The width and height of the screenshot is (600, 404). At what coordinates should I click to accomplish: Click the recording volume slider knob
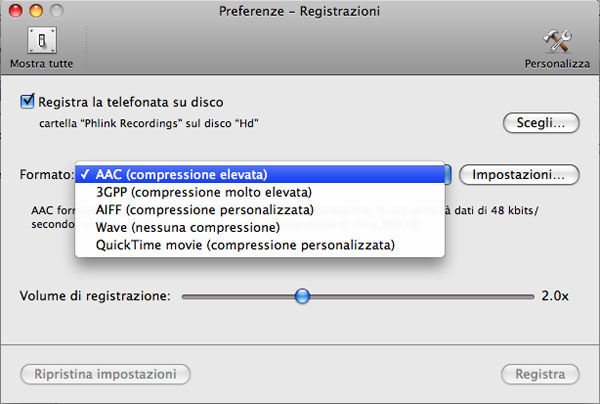click(x=303, y=296)
